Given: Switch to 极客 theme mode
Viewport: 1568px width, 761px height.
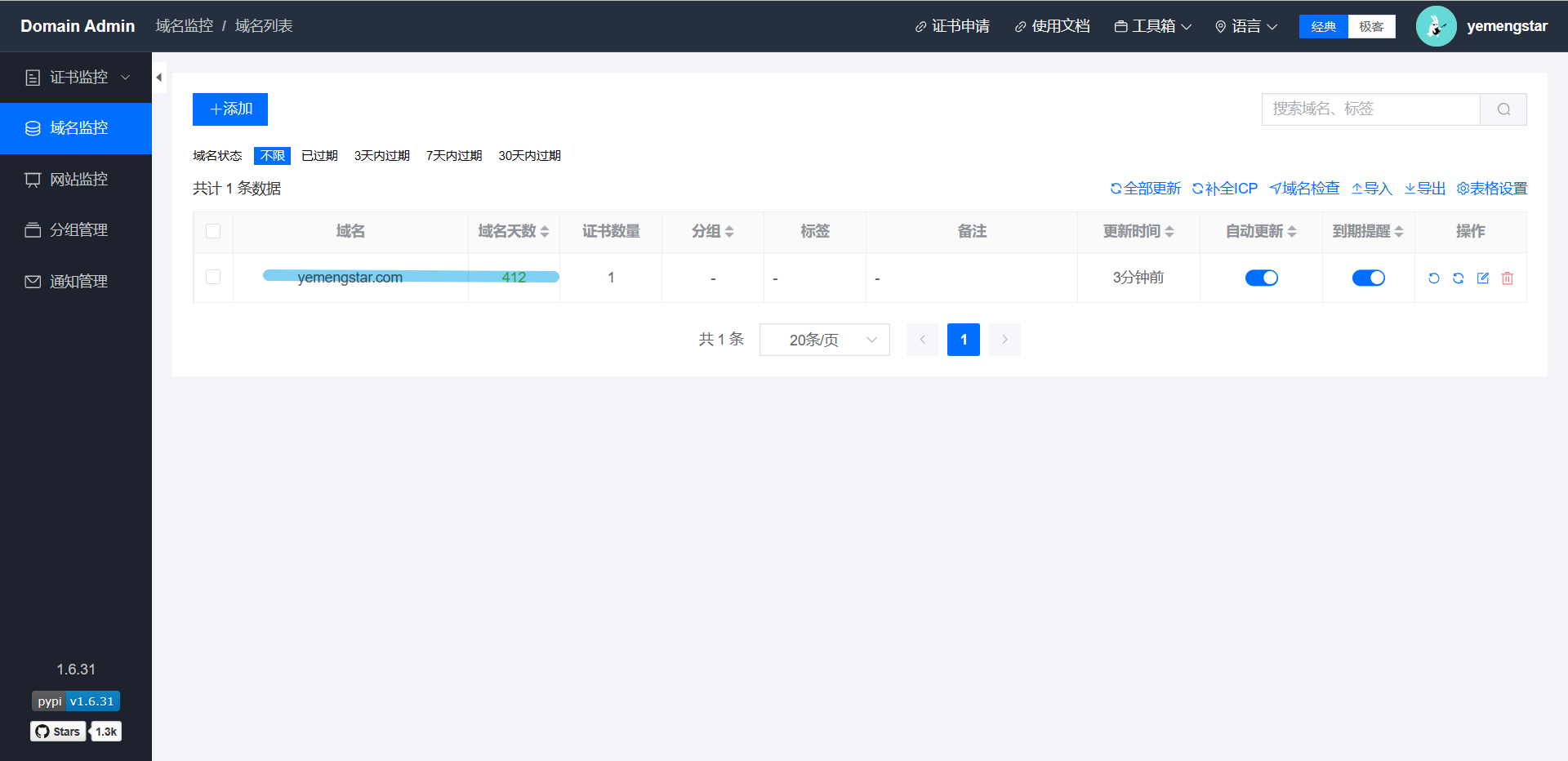Looking at the screenshot, I should (x=1371, y=27).
